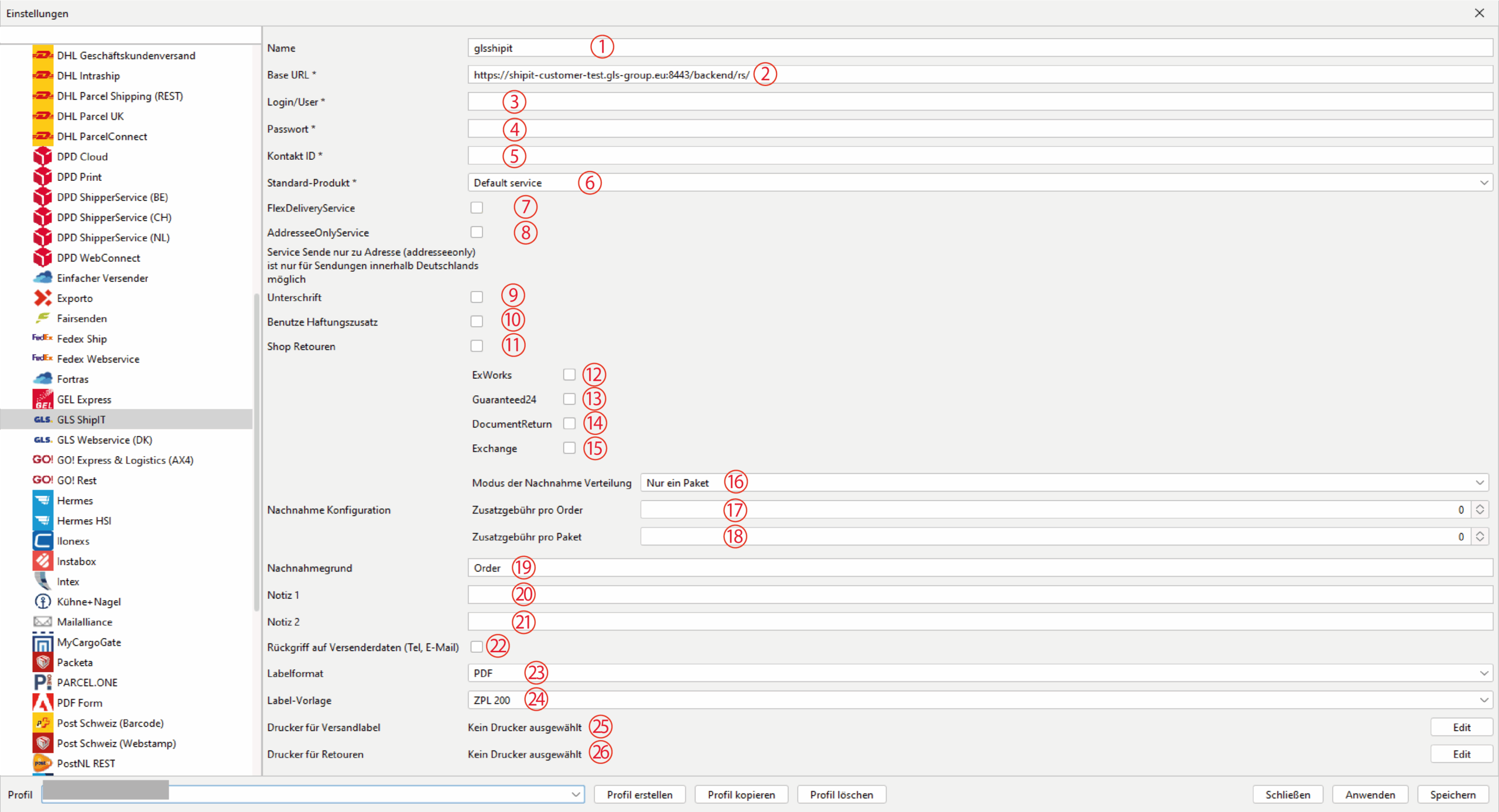Click the GEL Express red icon
The height and width of the screenshot is (812, 1499).
coord(43,399)
